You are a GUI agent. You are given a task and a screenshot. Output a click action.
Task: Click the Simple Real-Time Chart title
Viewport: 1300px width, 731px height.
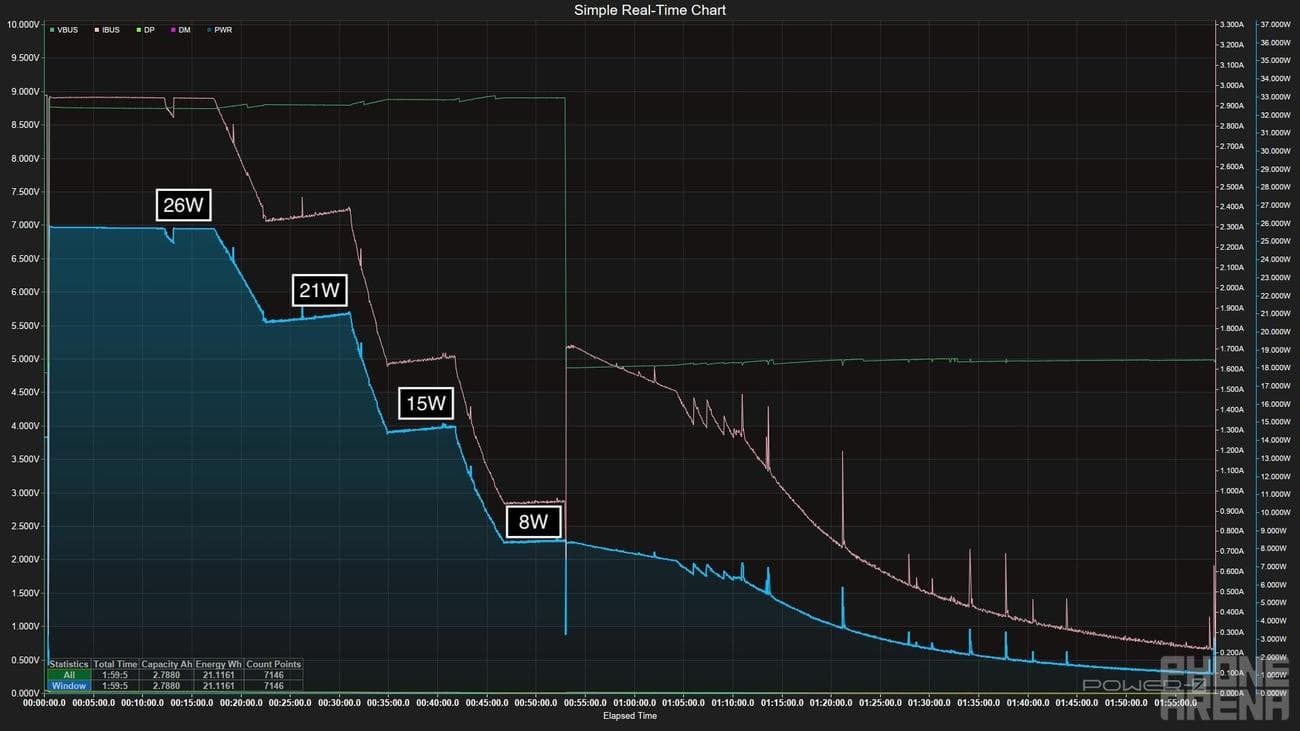(650, 10)
